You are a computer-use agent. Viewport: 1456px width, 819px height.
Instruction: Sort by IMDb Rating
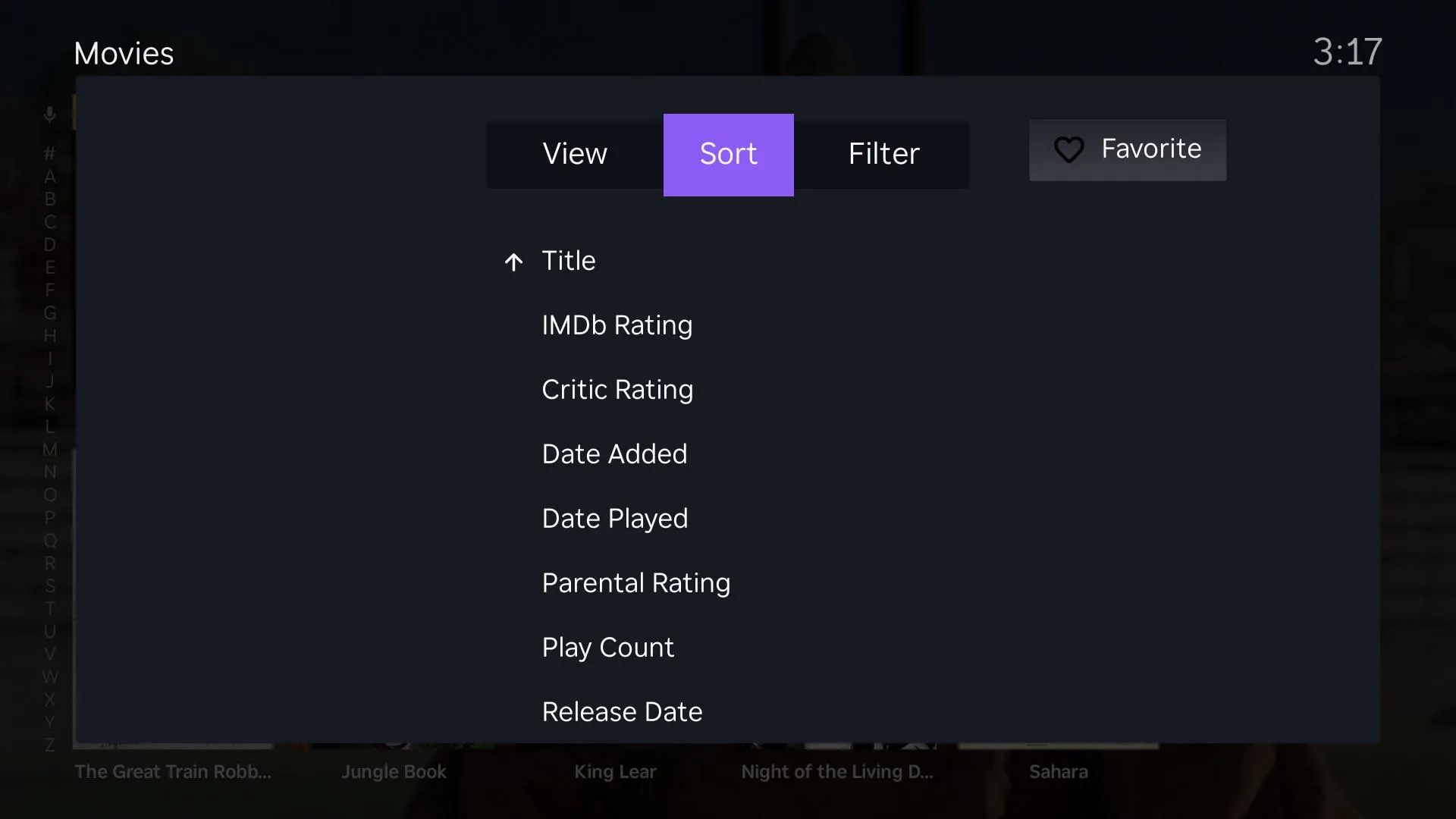pos(617,325)
